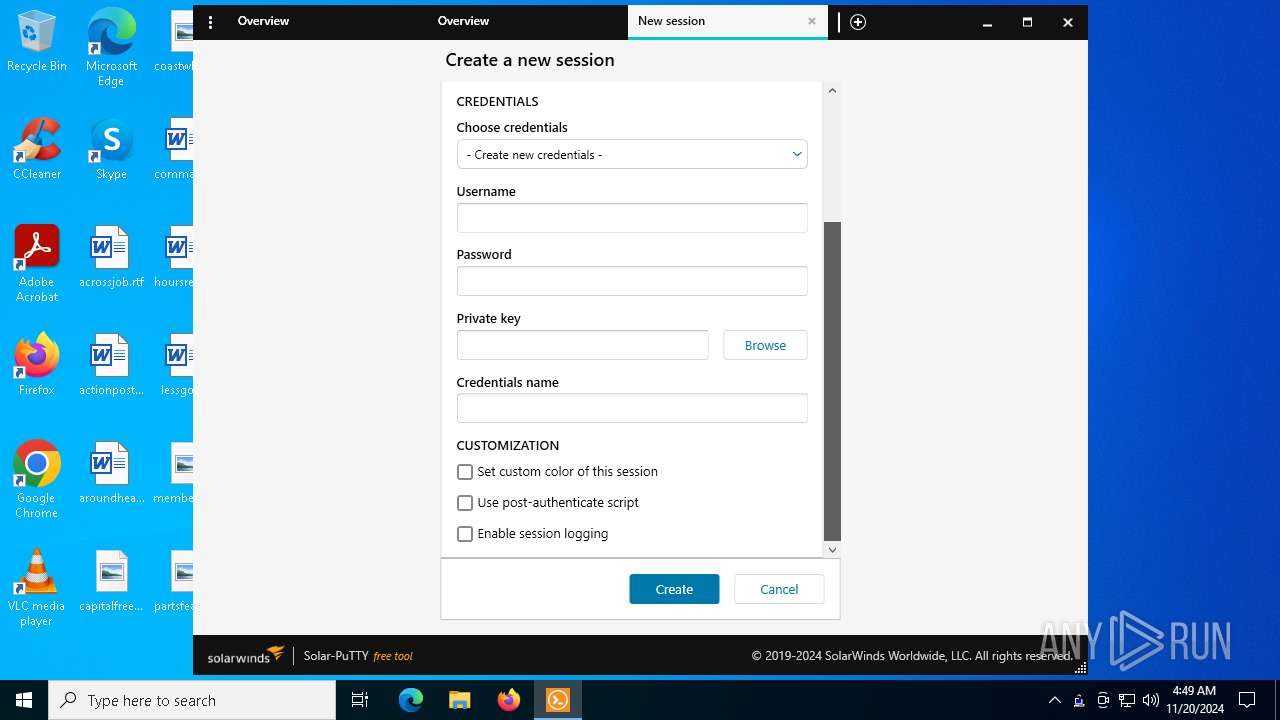Open the Windows Start menu

click(24, 700)
